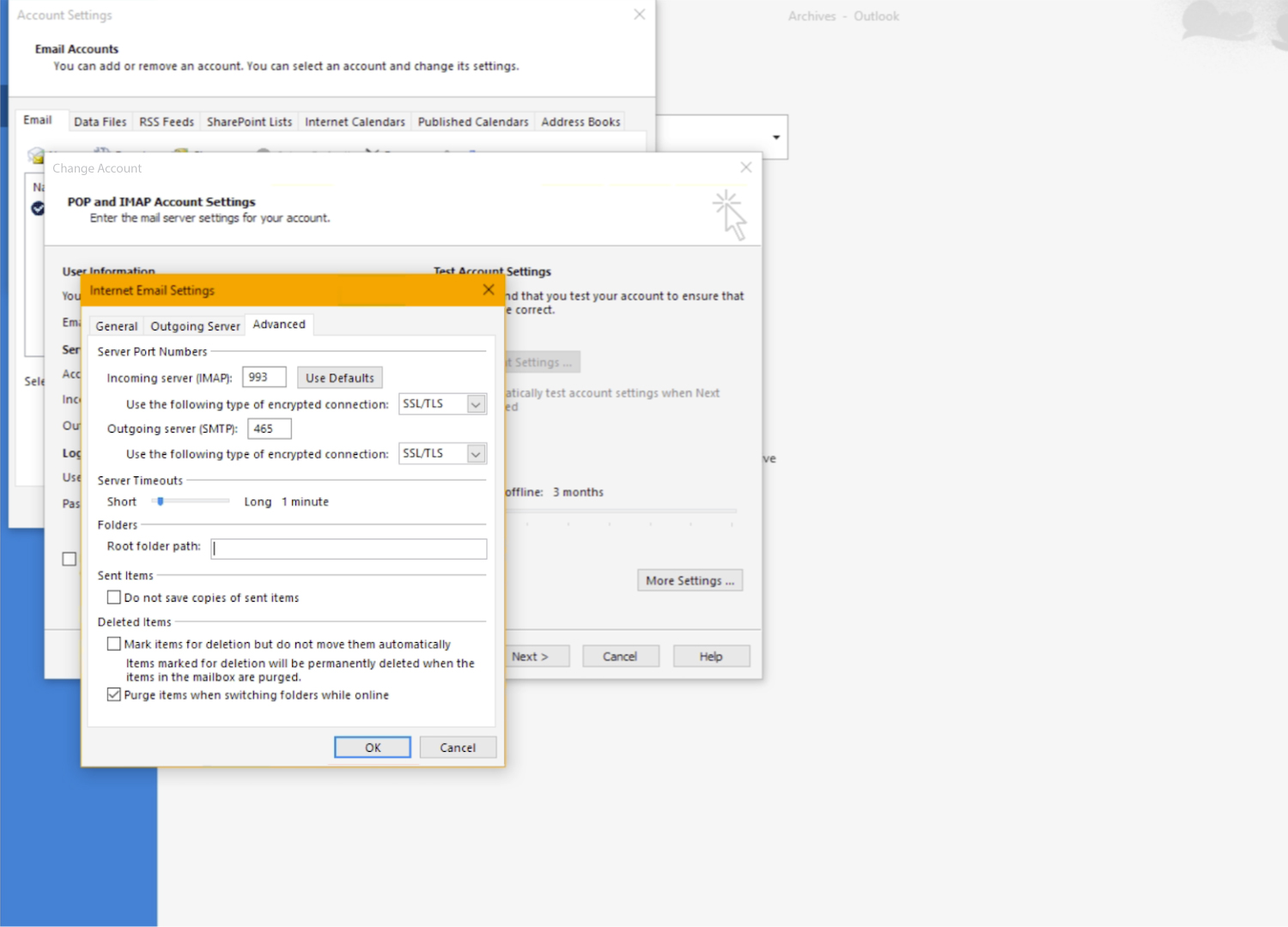The height and width of the screenshot is (927, 1288).
Task: Select the Data Files tab
Action: [x=100, y=122]
